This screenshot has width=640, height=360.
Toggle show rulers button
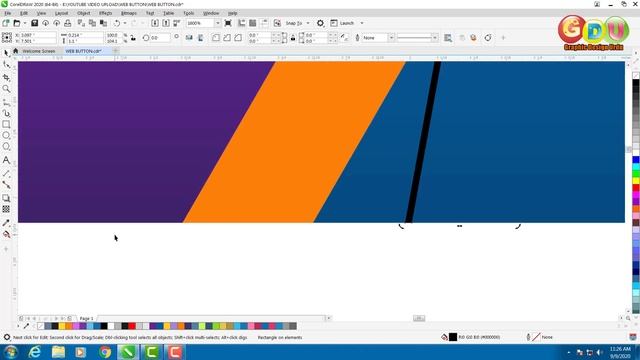coord(242,23)
